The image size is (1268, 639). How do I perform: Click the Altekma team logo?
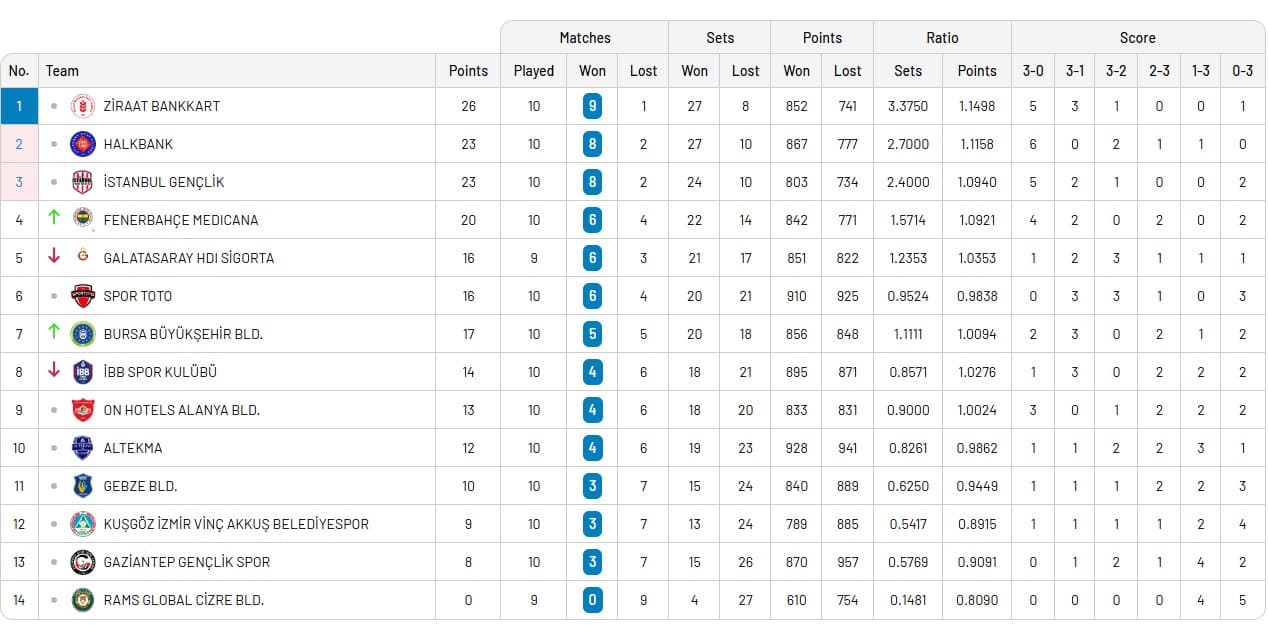83,448
